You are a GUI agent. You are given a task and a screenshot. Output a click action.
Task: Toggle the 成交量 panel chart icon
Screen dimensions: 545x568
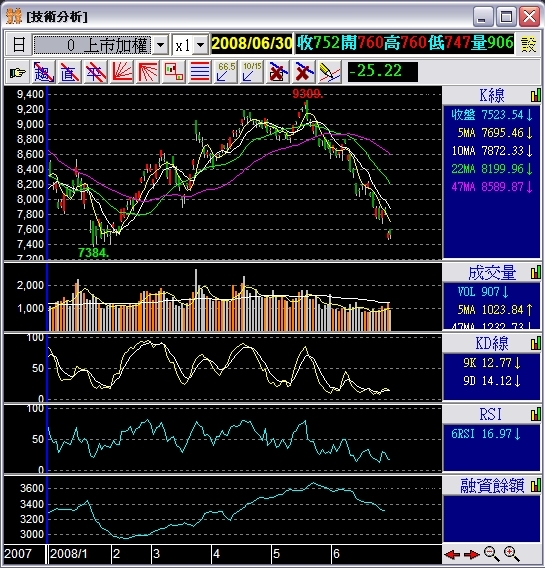[x=536, y=273]
